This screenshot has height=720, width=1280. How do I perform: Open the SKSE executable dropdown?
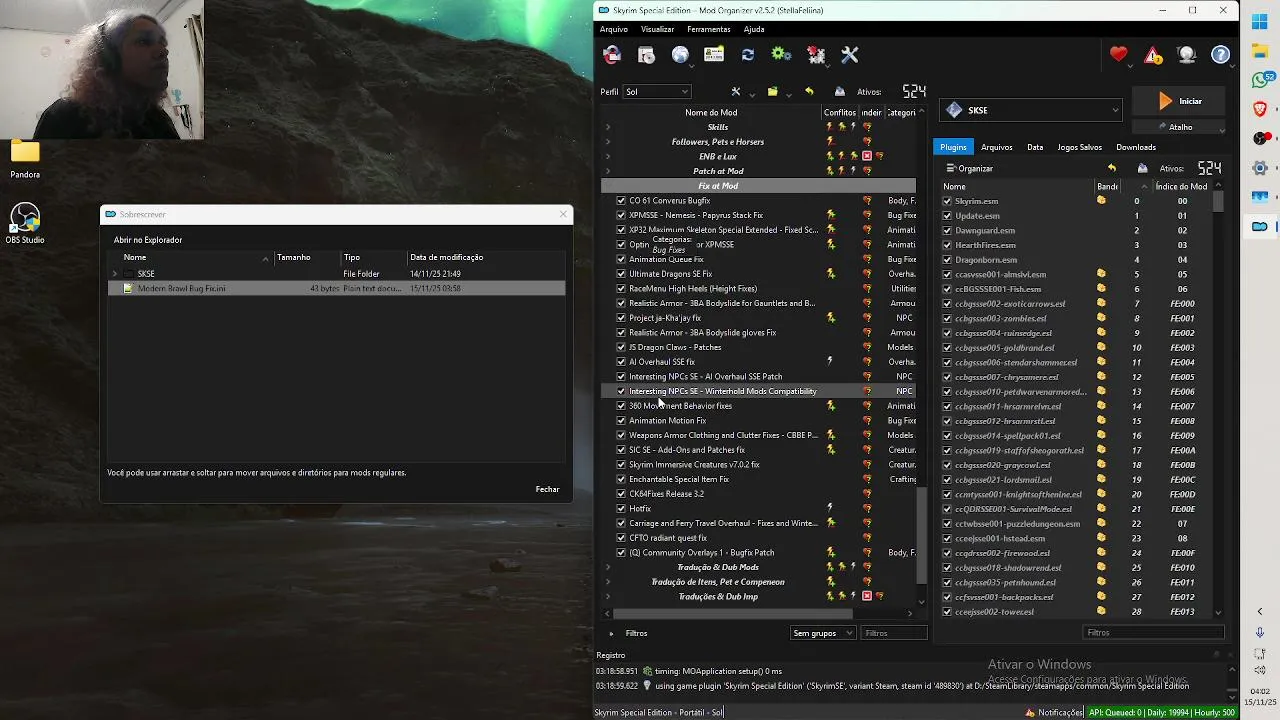coord(1031,110)
